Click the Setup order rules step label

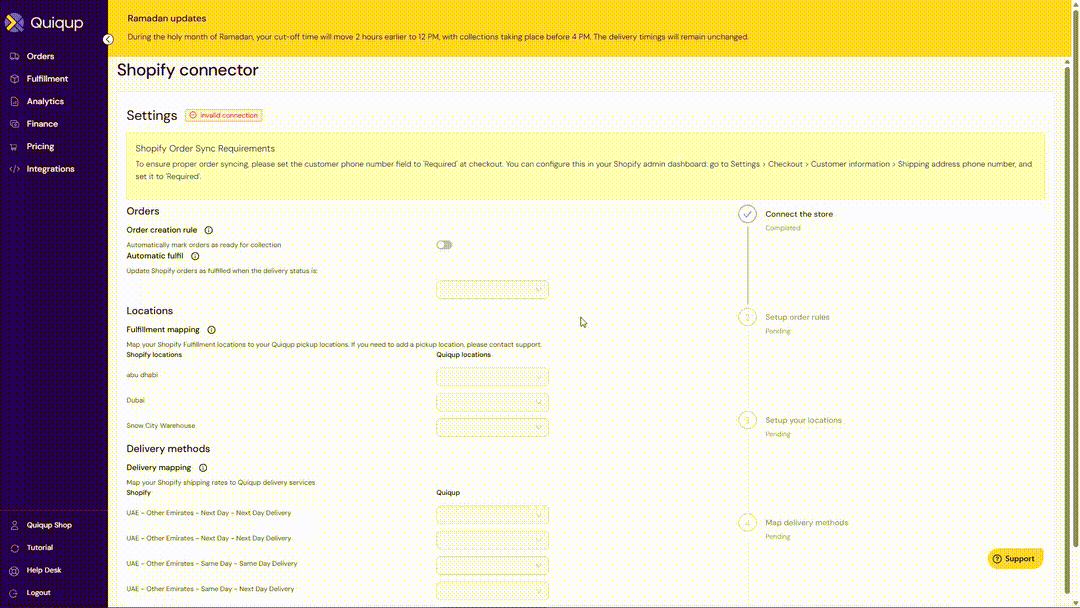pos(797,317)
